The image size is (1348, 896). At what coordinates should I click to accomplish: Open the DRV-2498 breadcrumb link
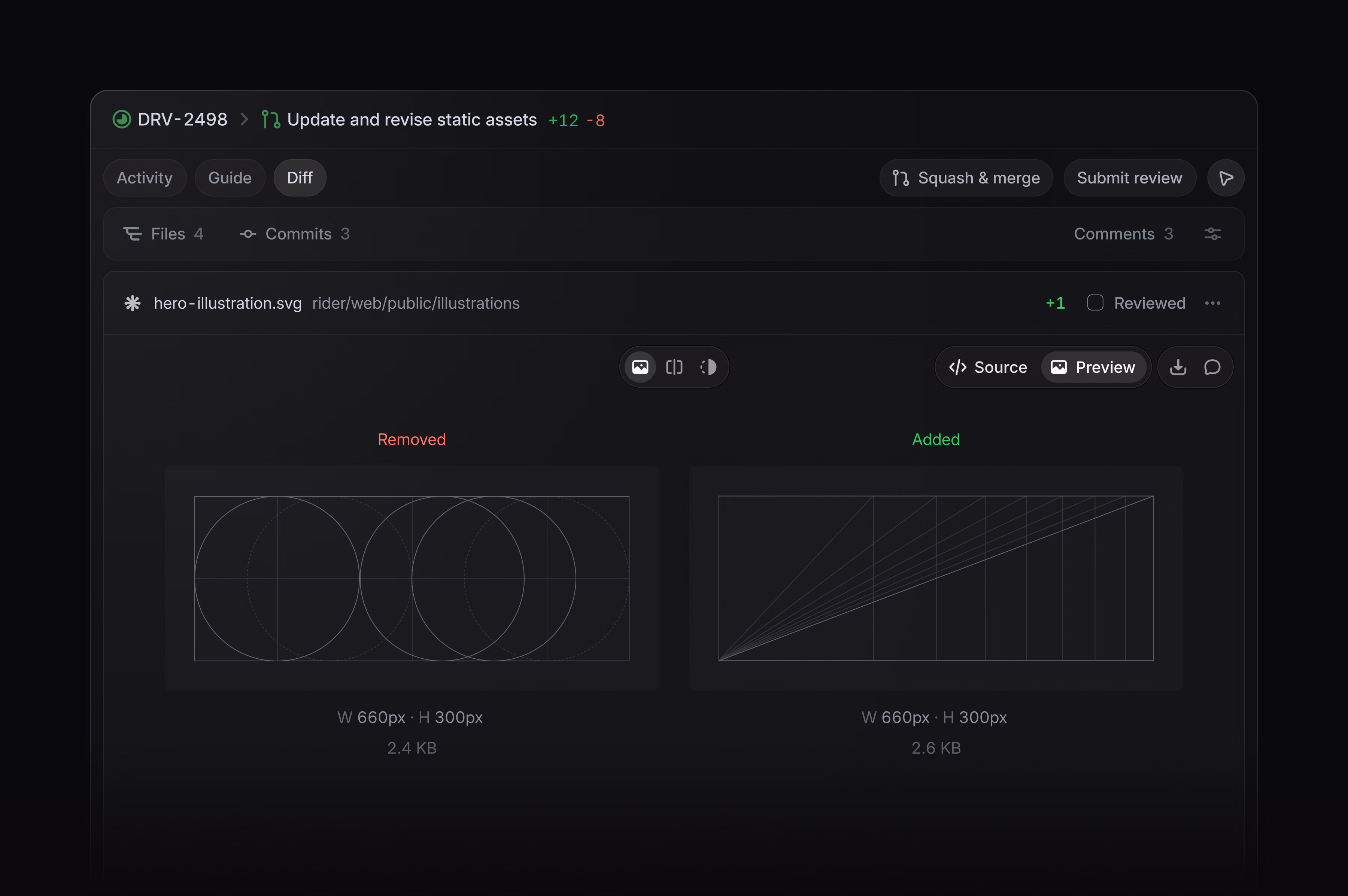click(x=182, y=119)
